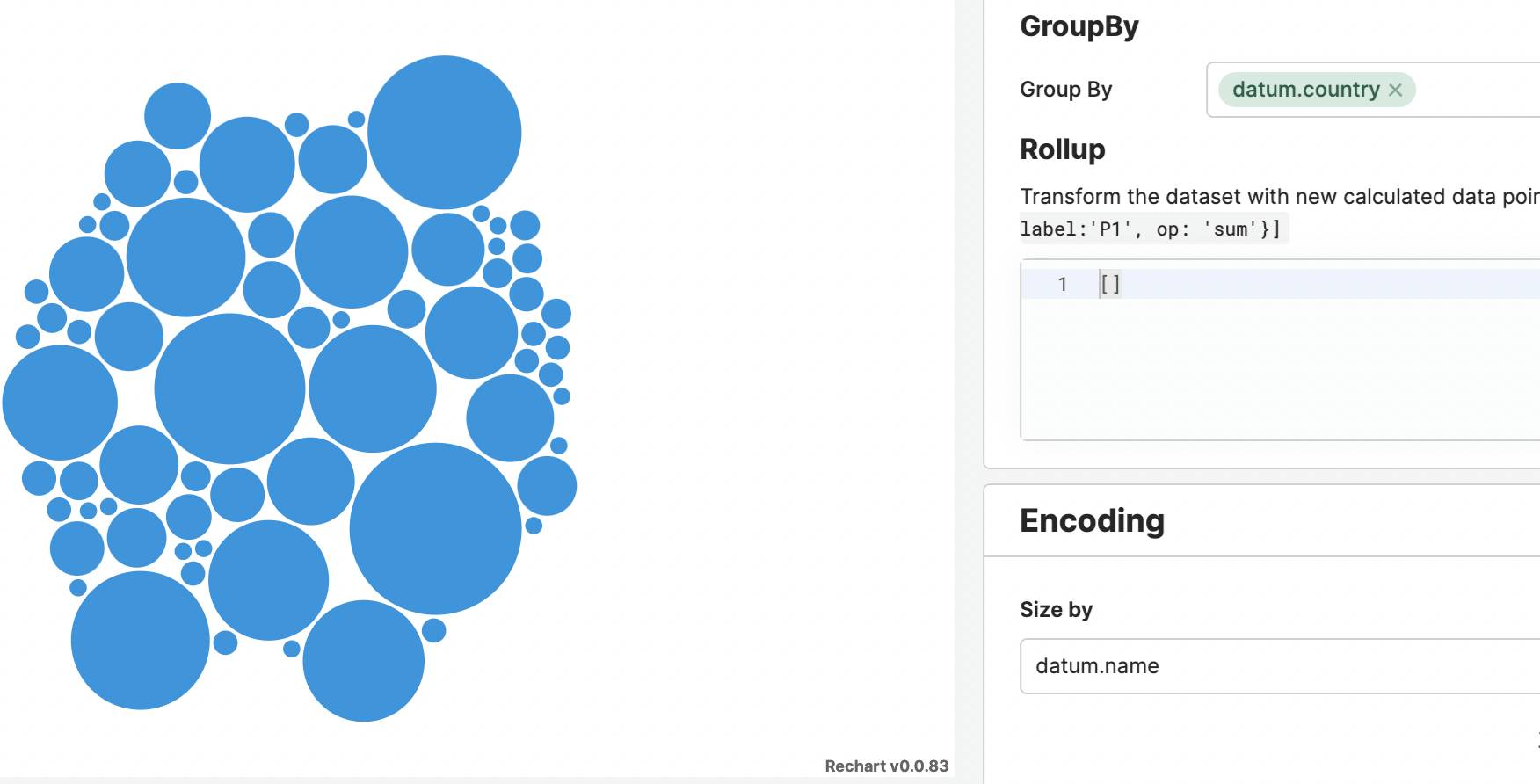Open the Size by datum.name field
This screenshot has width=1540, height=784.
tap(1280, 666)
